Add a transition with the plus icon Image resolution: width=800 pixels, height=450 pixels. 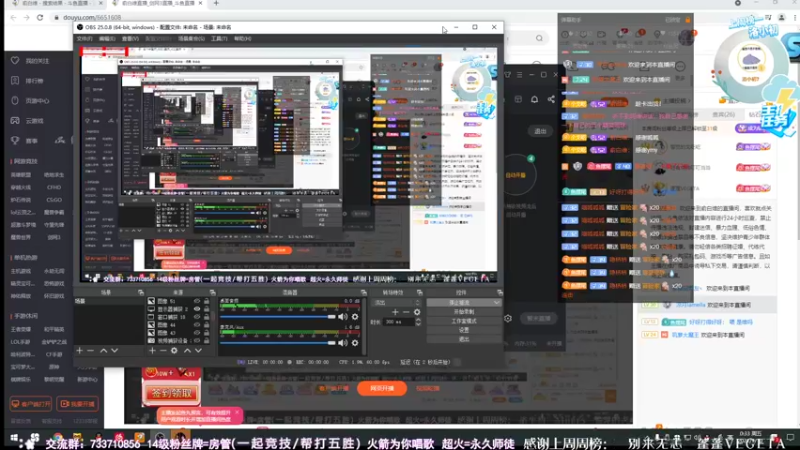(395, 312)
